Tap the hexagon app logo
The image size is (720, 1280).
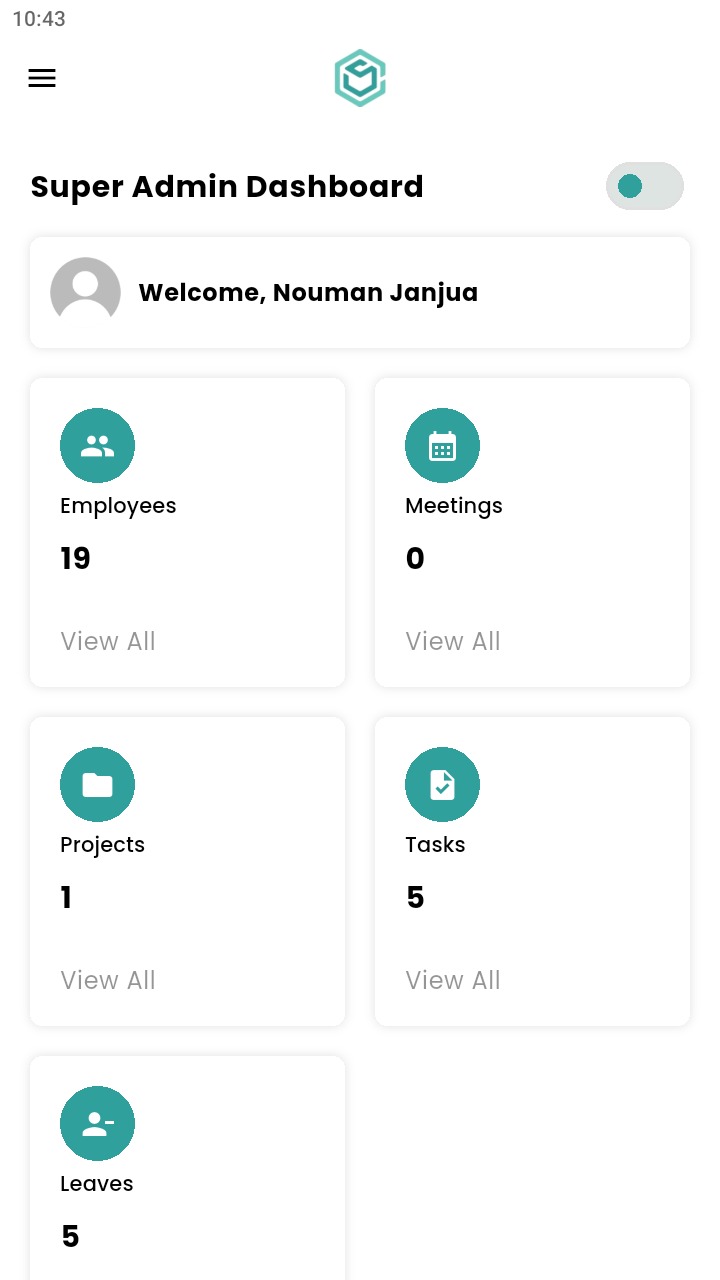[360, 78]
